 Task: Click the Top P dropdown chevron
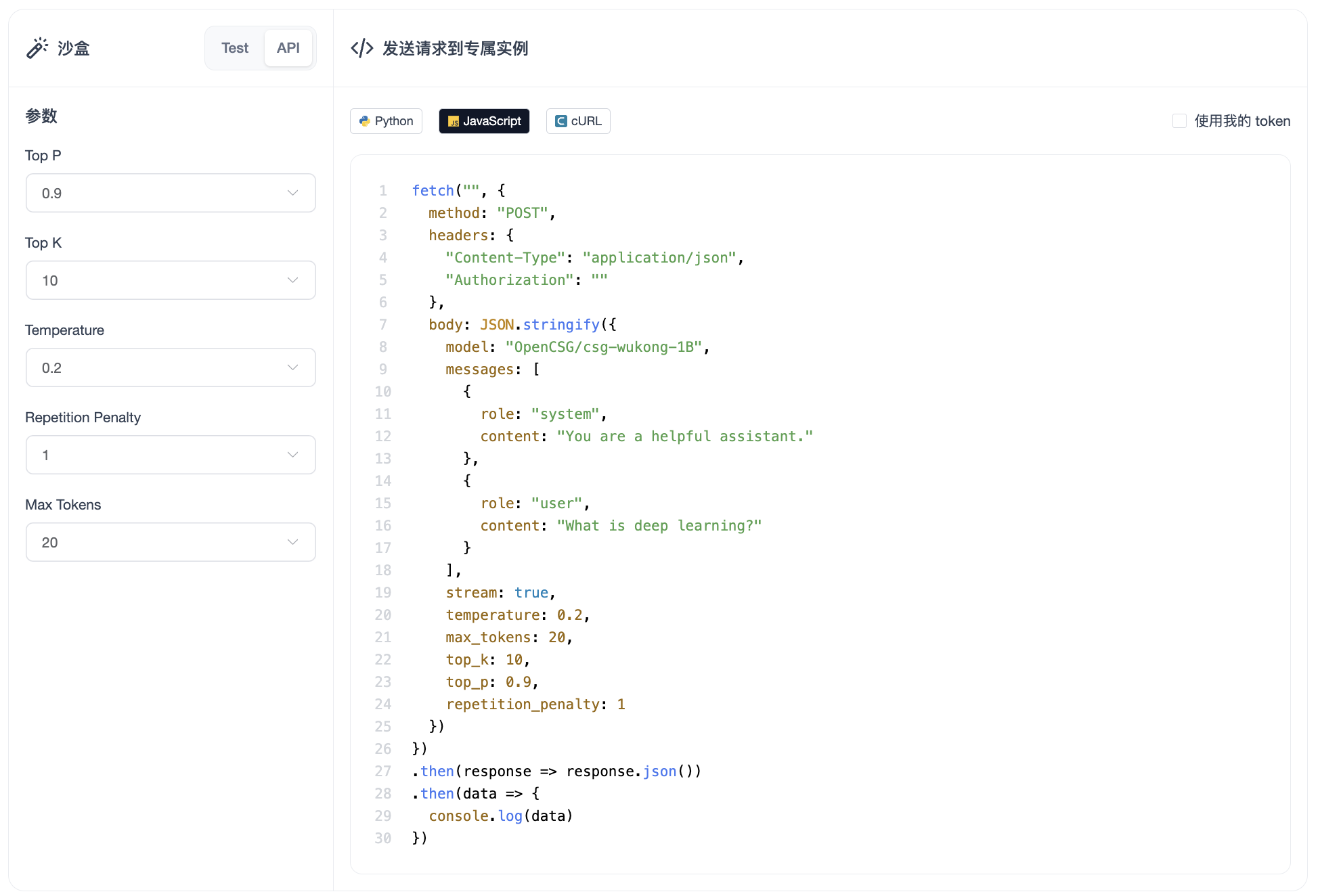click(x=292, y=193)
